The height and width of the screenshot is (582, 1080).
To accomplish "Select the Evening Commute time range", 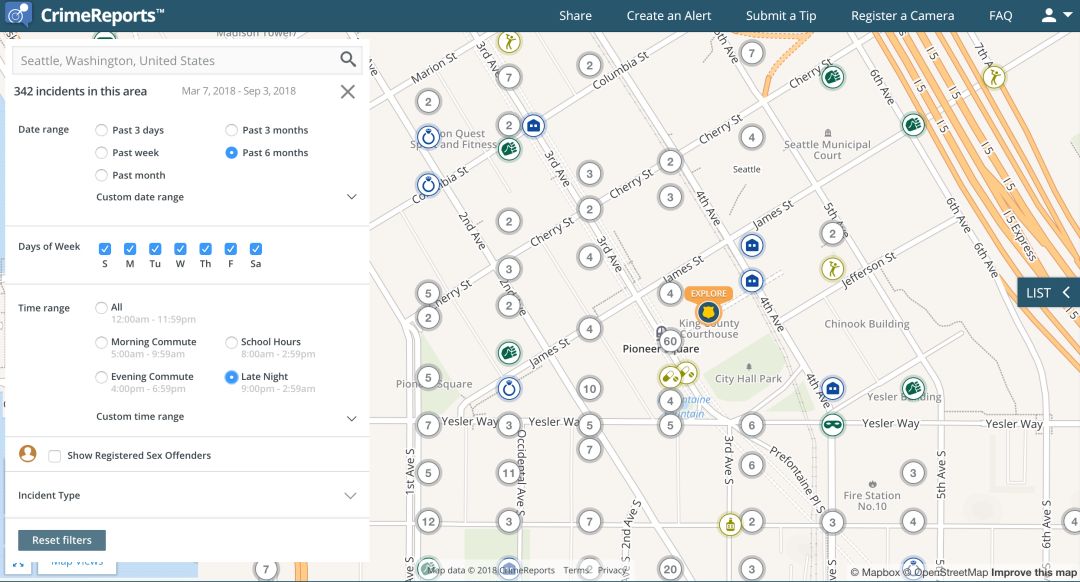I will point(101,377).
